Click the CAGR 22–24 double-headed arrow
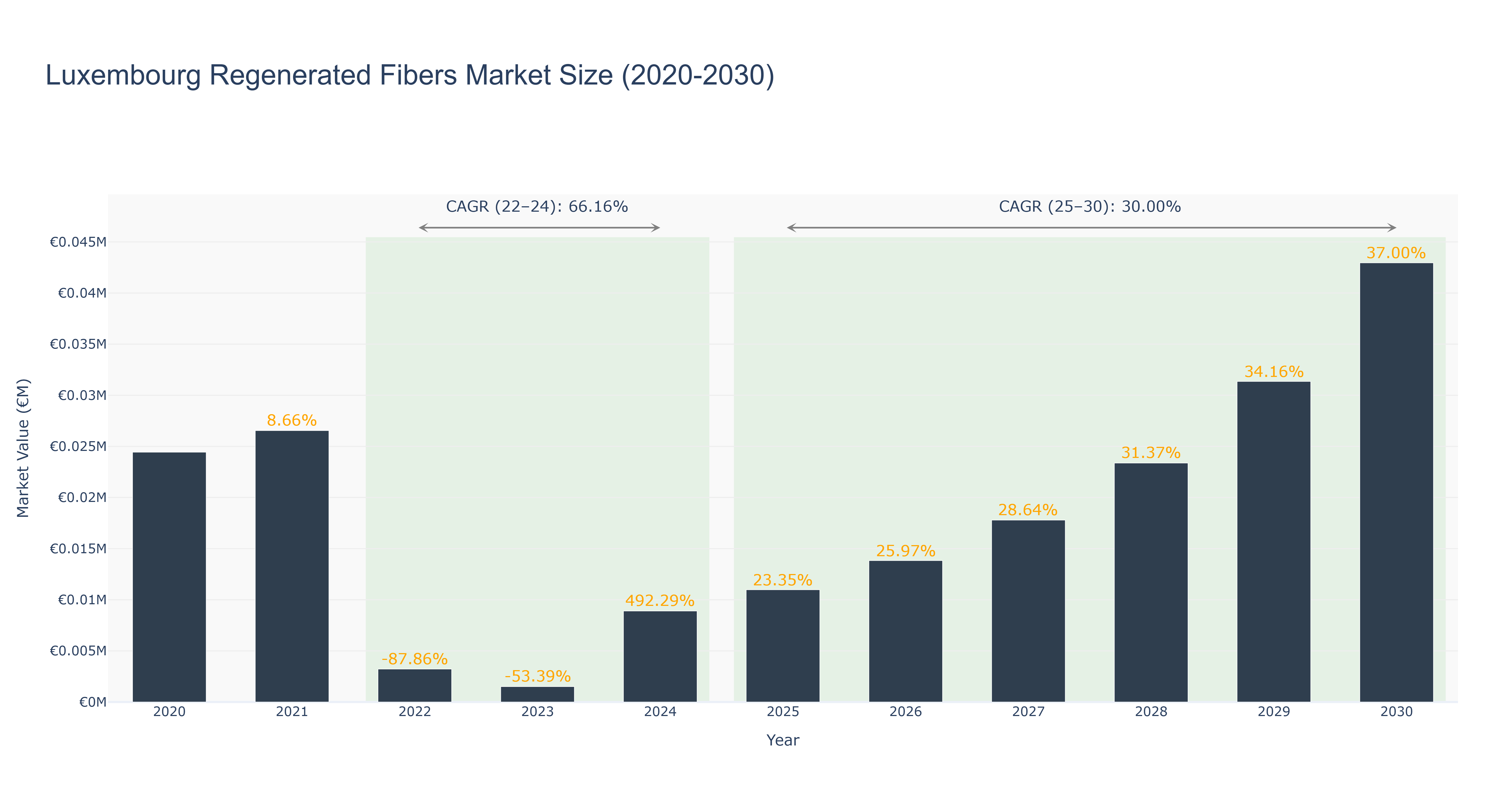 [539, 228]
